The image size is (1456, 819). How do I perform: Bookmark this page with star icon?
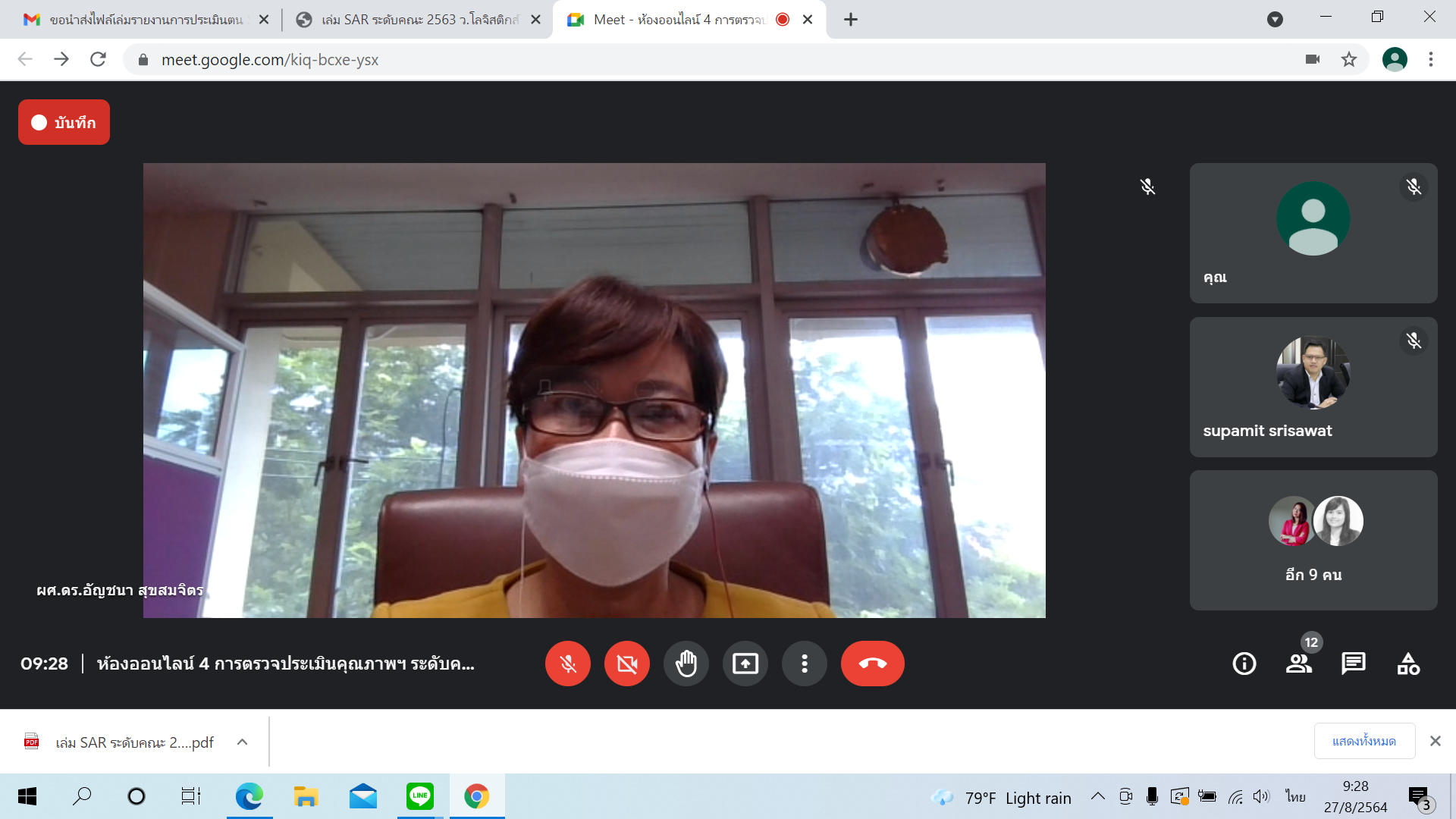tap(1349, 59)
